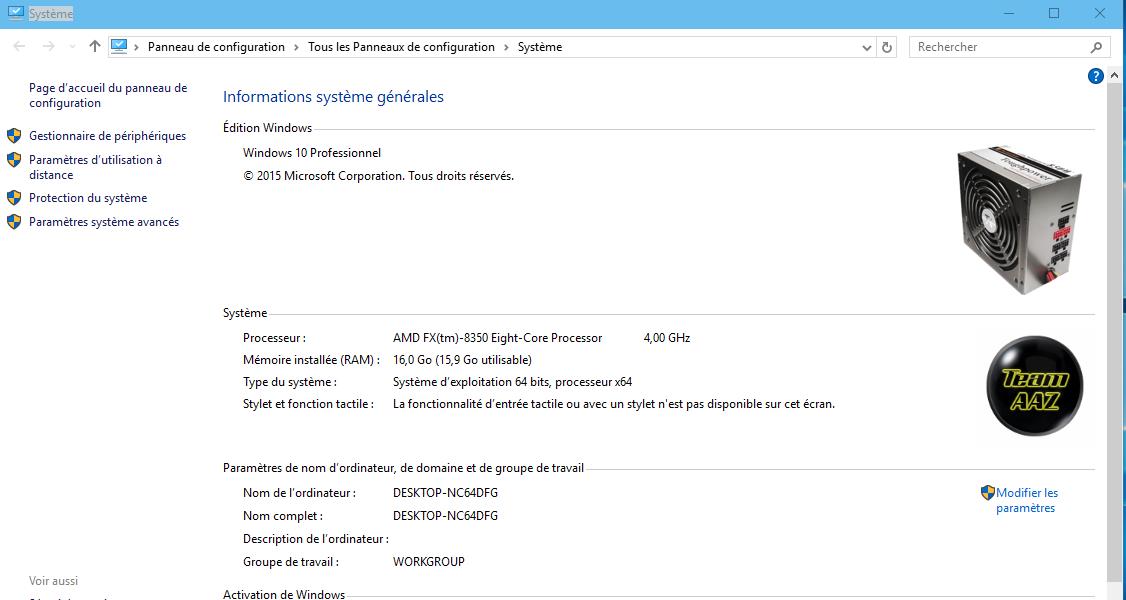This screenshot has height=600, width=1126.
Task: Click the computer icon in the address bar
Action: 119,47
